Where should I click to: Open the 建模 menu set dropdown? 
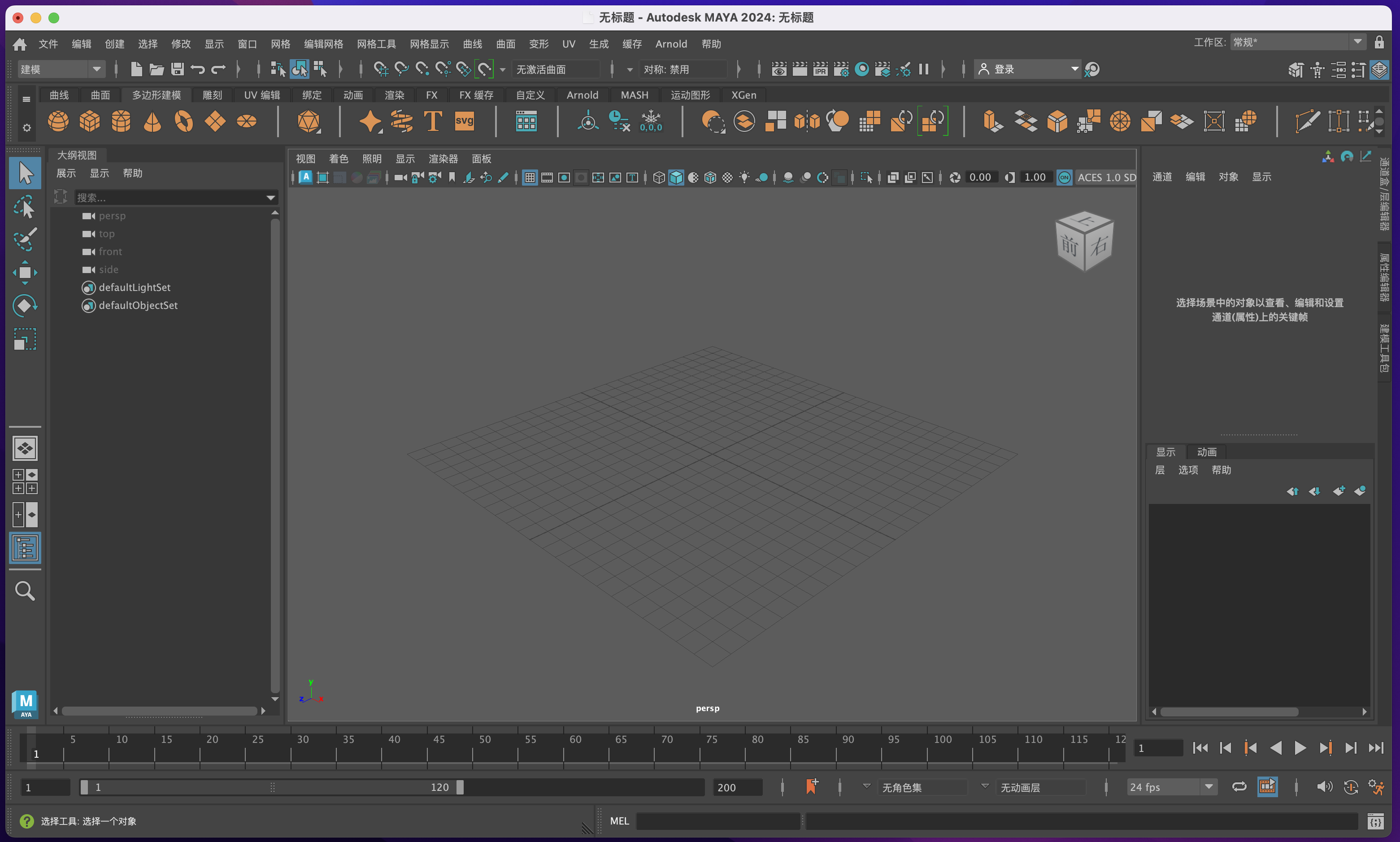96,69
